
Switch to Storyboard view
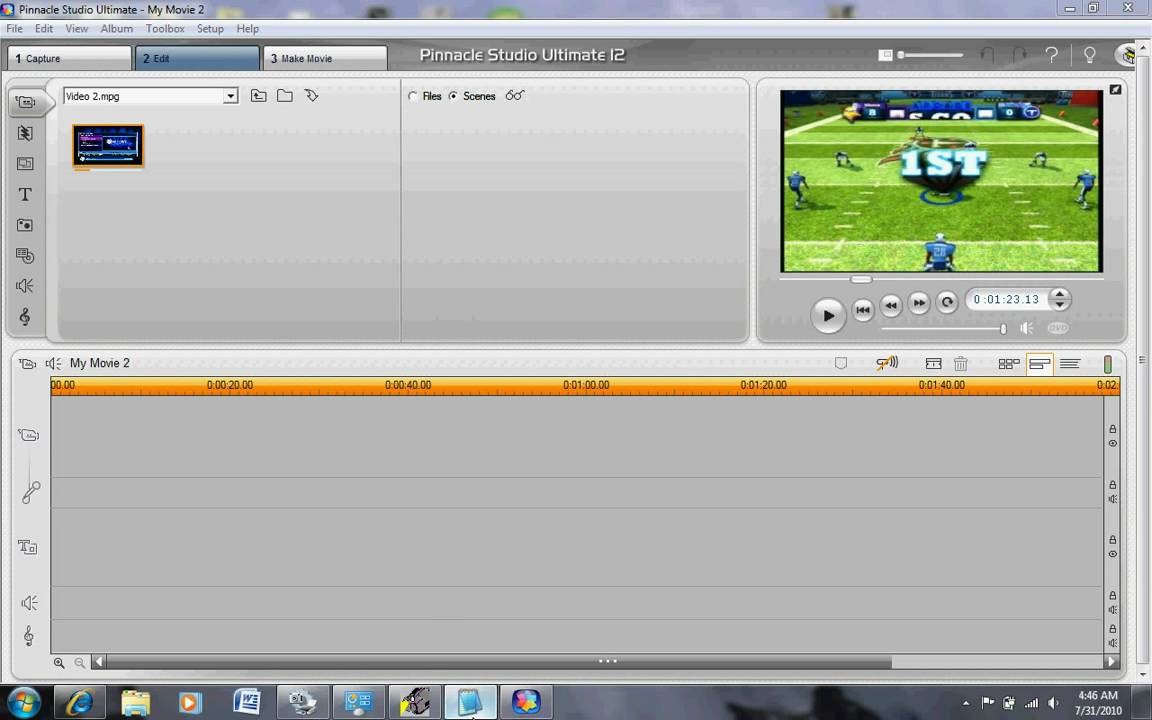1009,363
